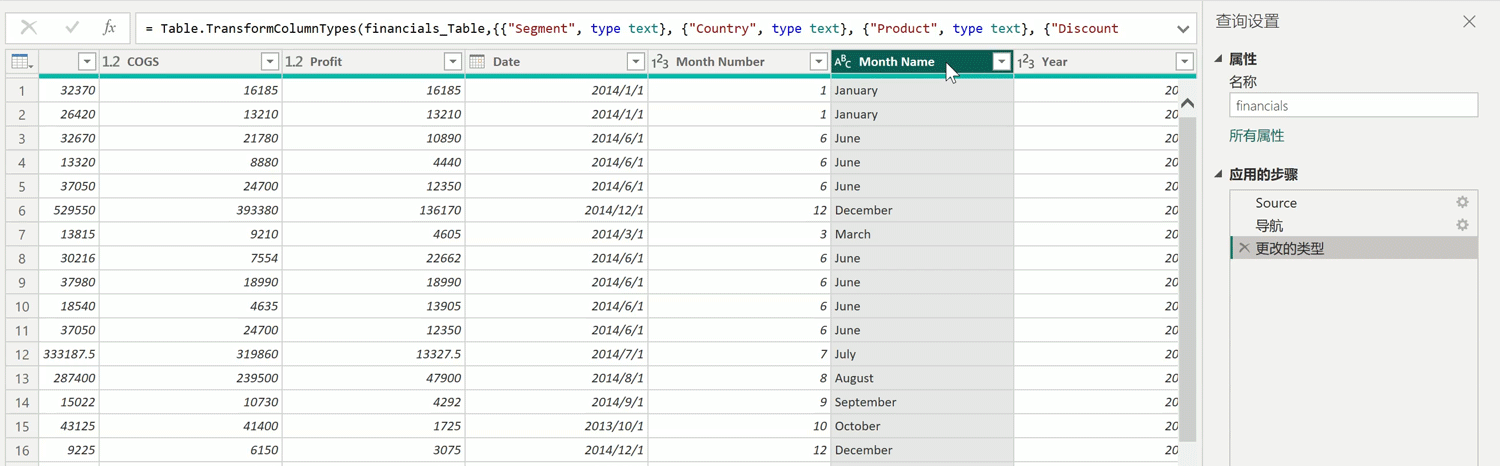Open the 所有属性 link

pos(1256,136)
